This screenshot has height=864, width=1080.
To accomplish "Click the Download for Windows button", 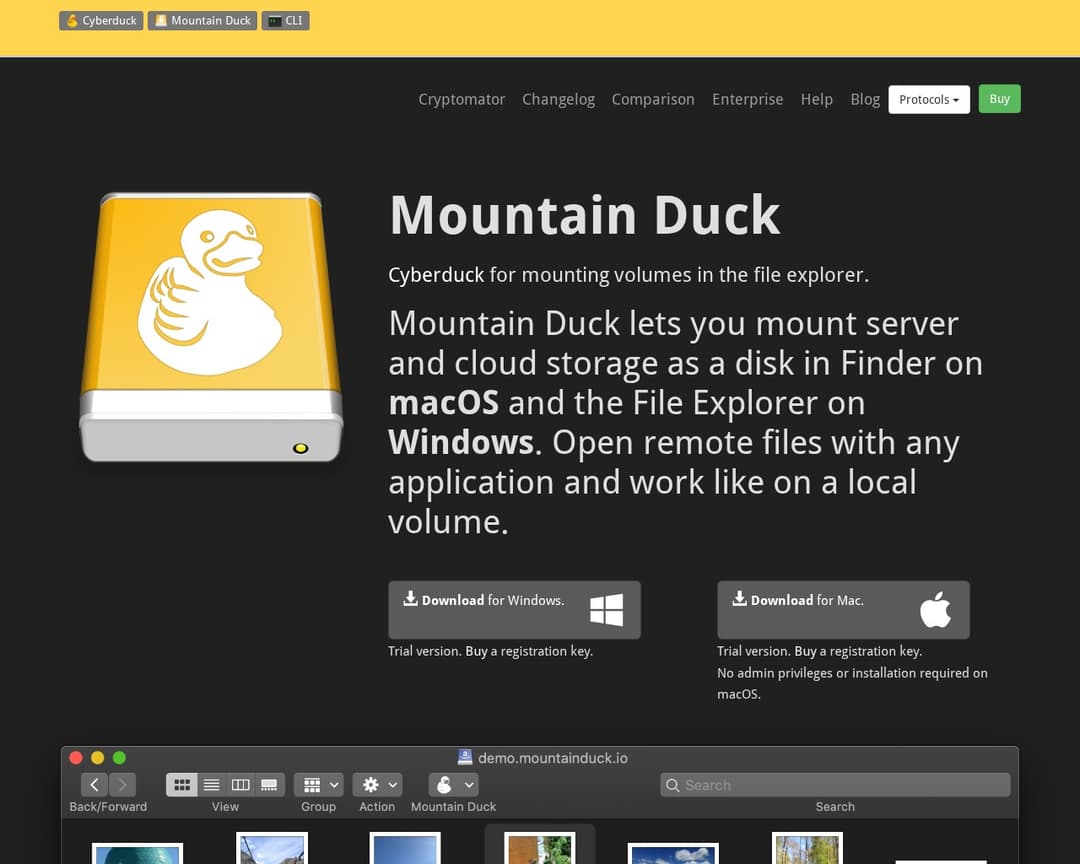I will pos(515,610).
